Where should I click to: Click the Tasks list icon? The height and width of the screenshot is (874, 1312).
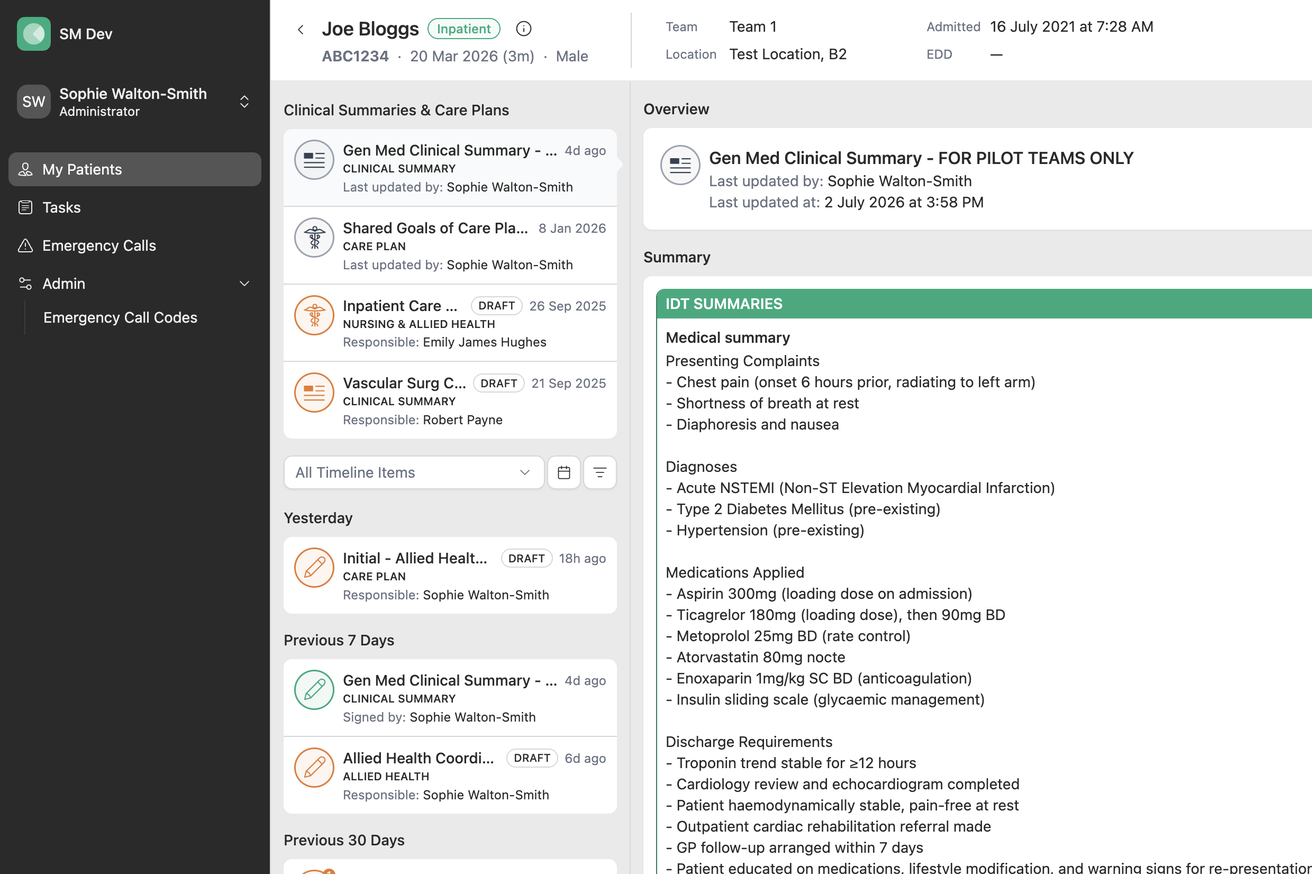pos(26,207)
